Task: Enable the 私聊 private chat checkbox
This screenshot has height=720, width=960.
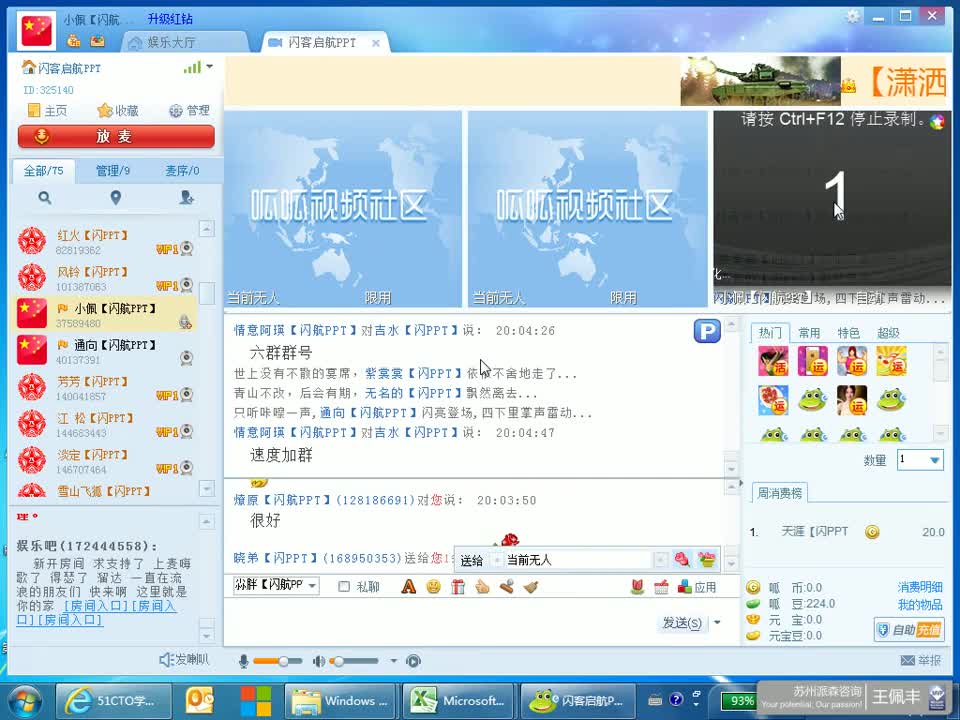Action: tap(344, 587)
